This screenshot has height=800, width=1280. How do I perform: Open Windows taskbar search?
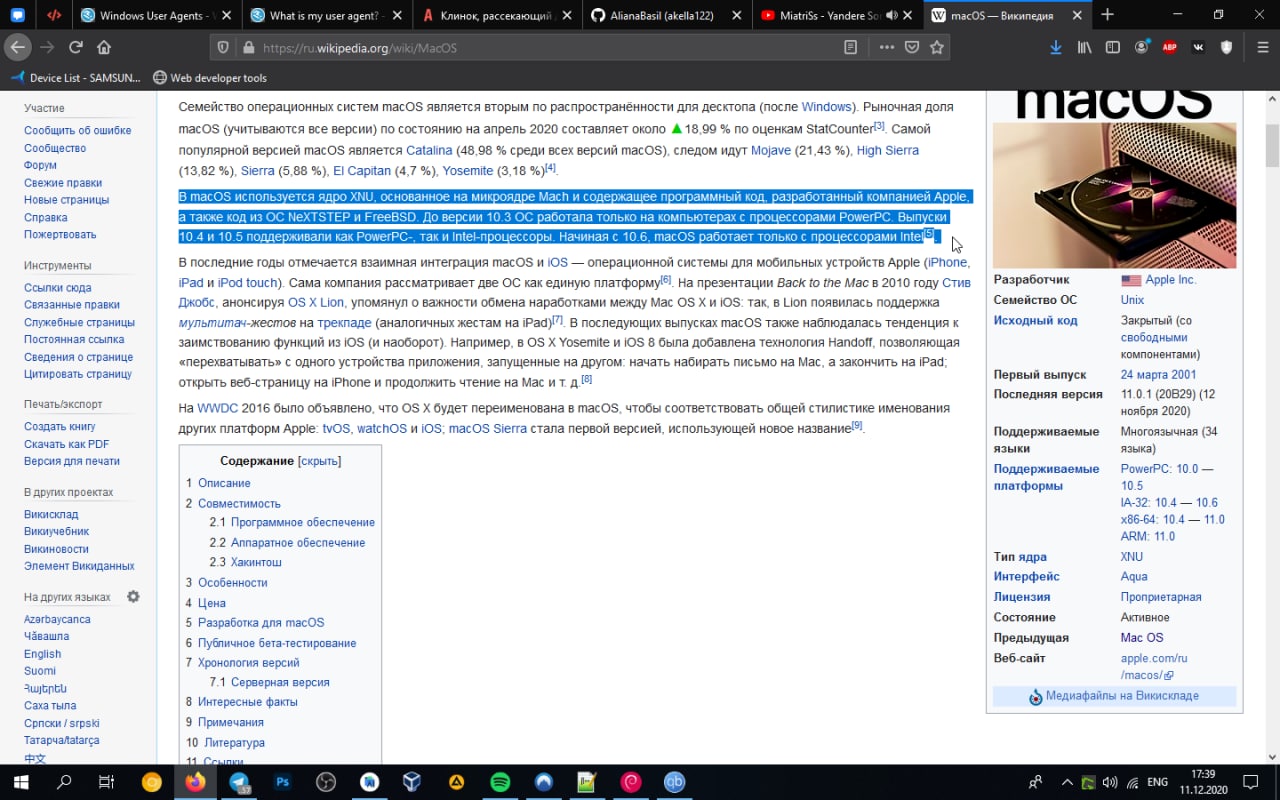[64, 782]
